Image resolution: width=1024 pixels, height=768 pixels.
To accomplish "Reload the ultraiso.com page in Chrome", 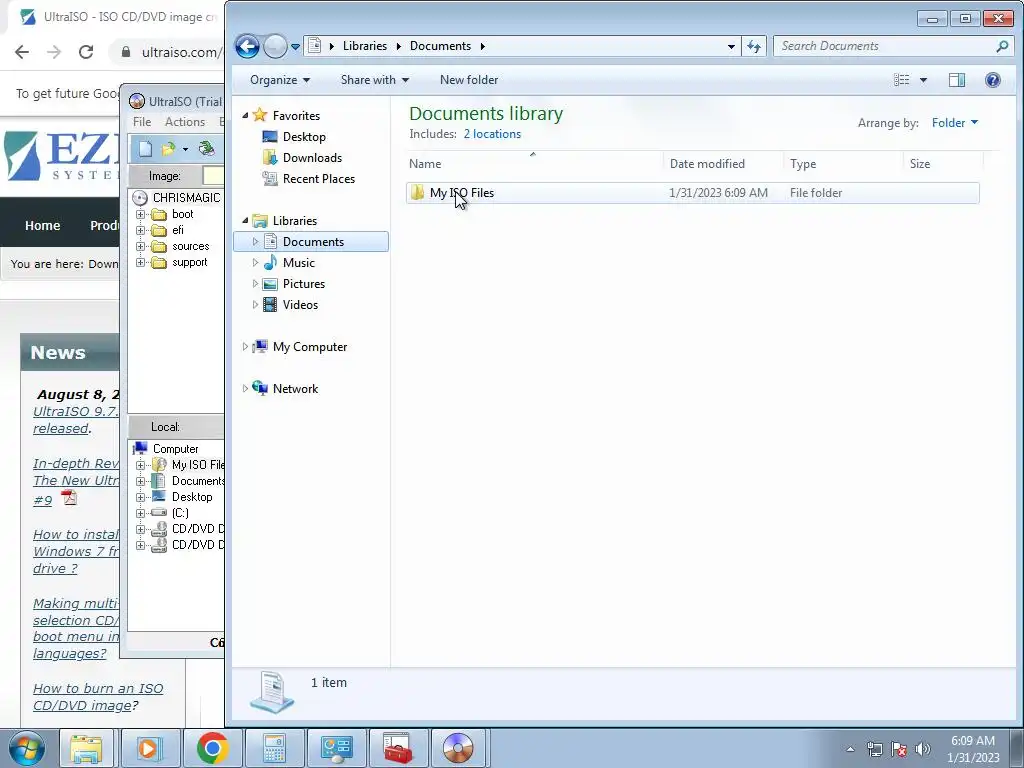I will tap(86, 52).
